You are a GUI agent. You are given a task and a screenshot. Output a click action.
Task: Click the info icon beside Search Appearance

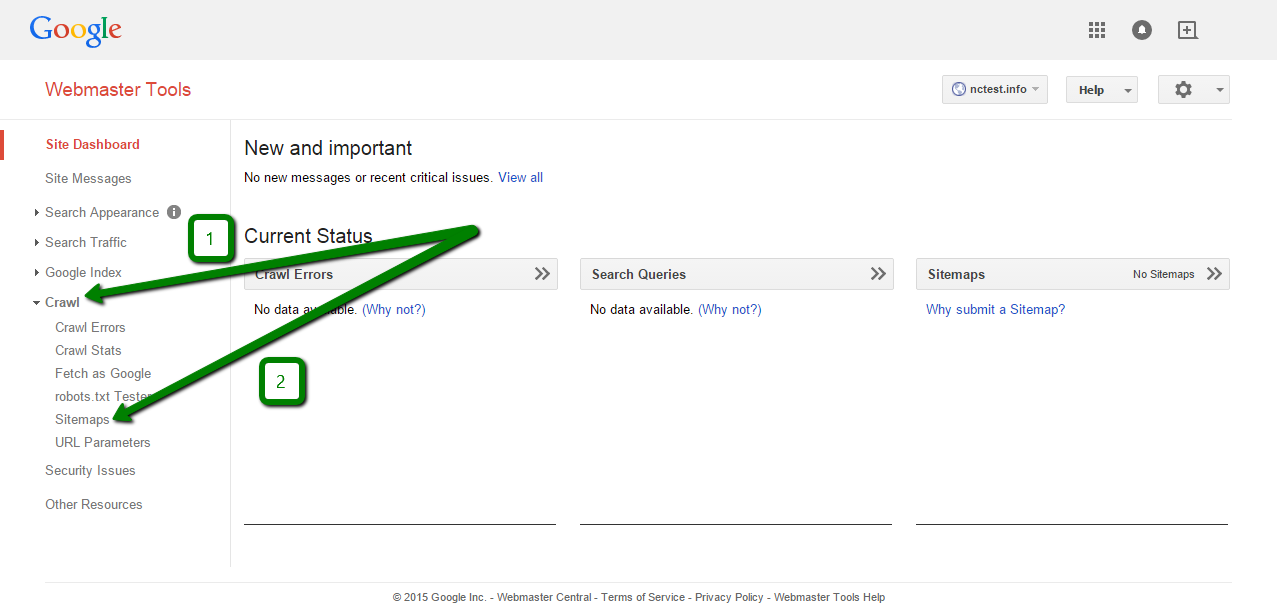point(174,212)
